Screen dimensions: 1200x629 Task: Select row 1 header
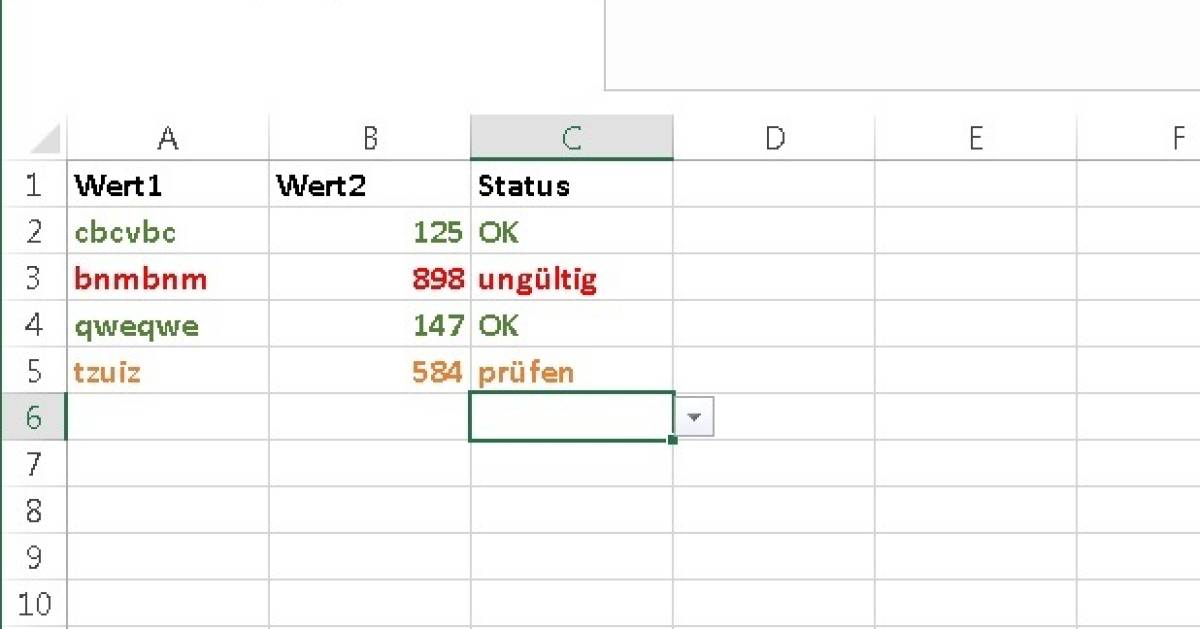(x=33, y=185)
